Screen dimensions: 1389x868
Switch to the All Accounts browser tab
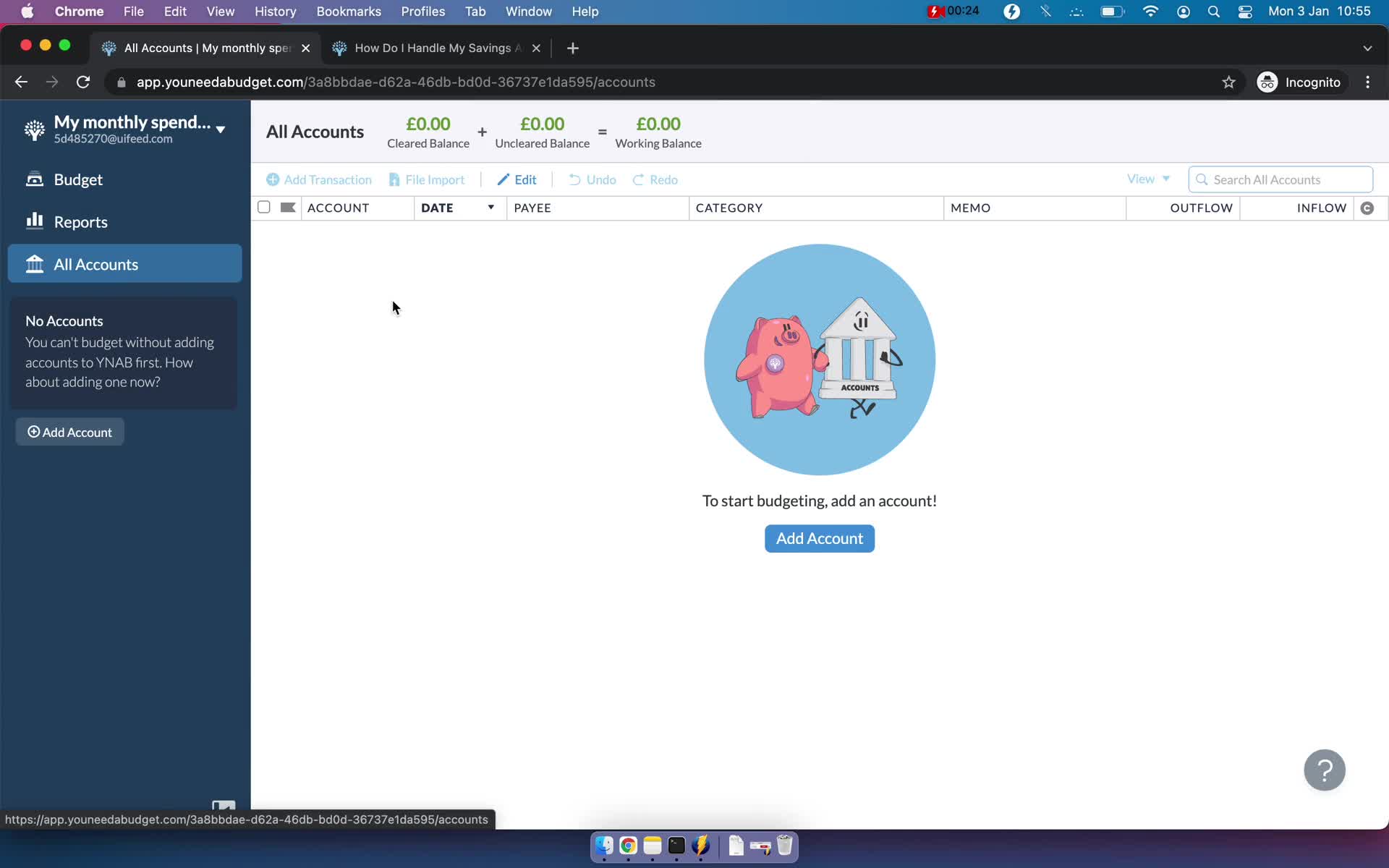click(206, 48)
